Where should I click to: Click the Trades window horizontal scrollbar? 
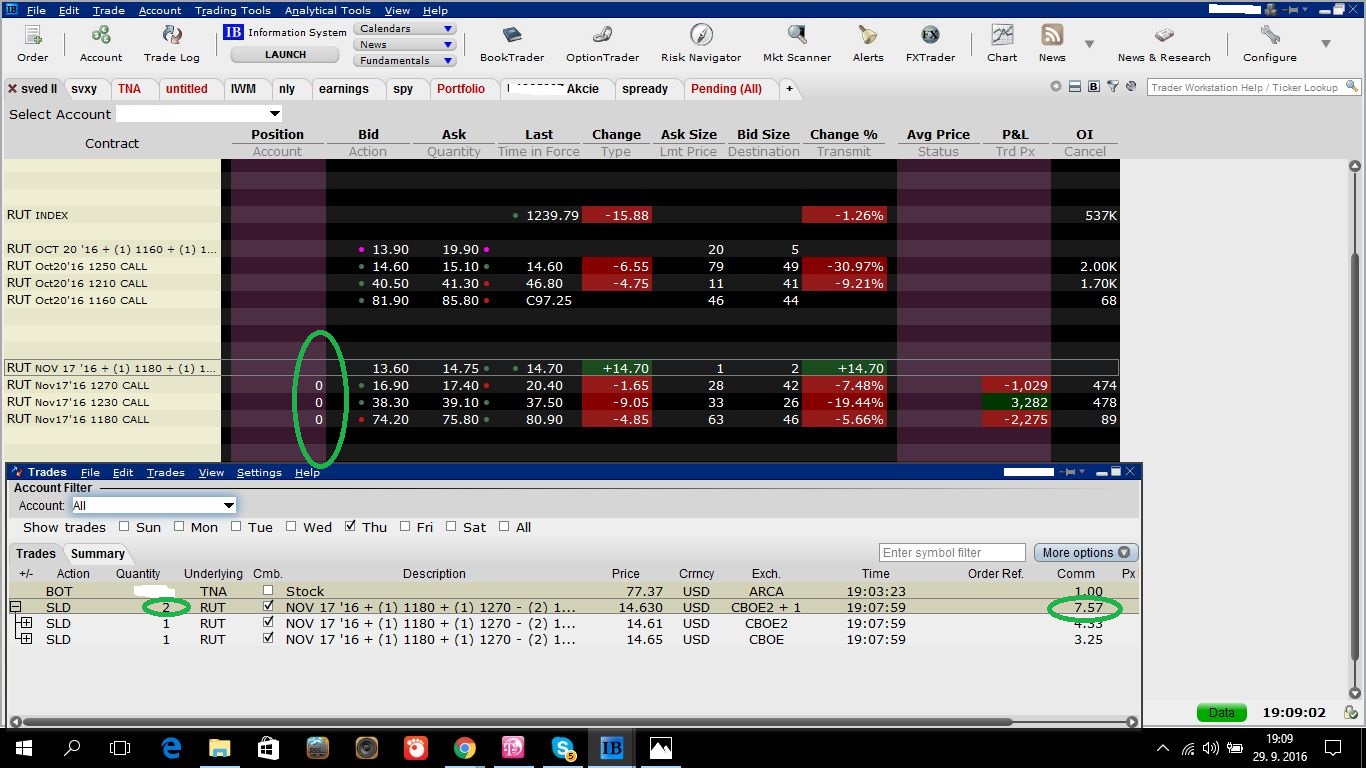(573, 721)
